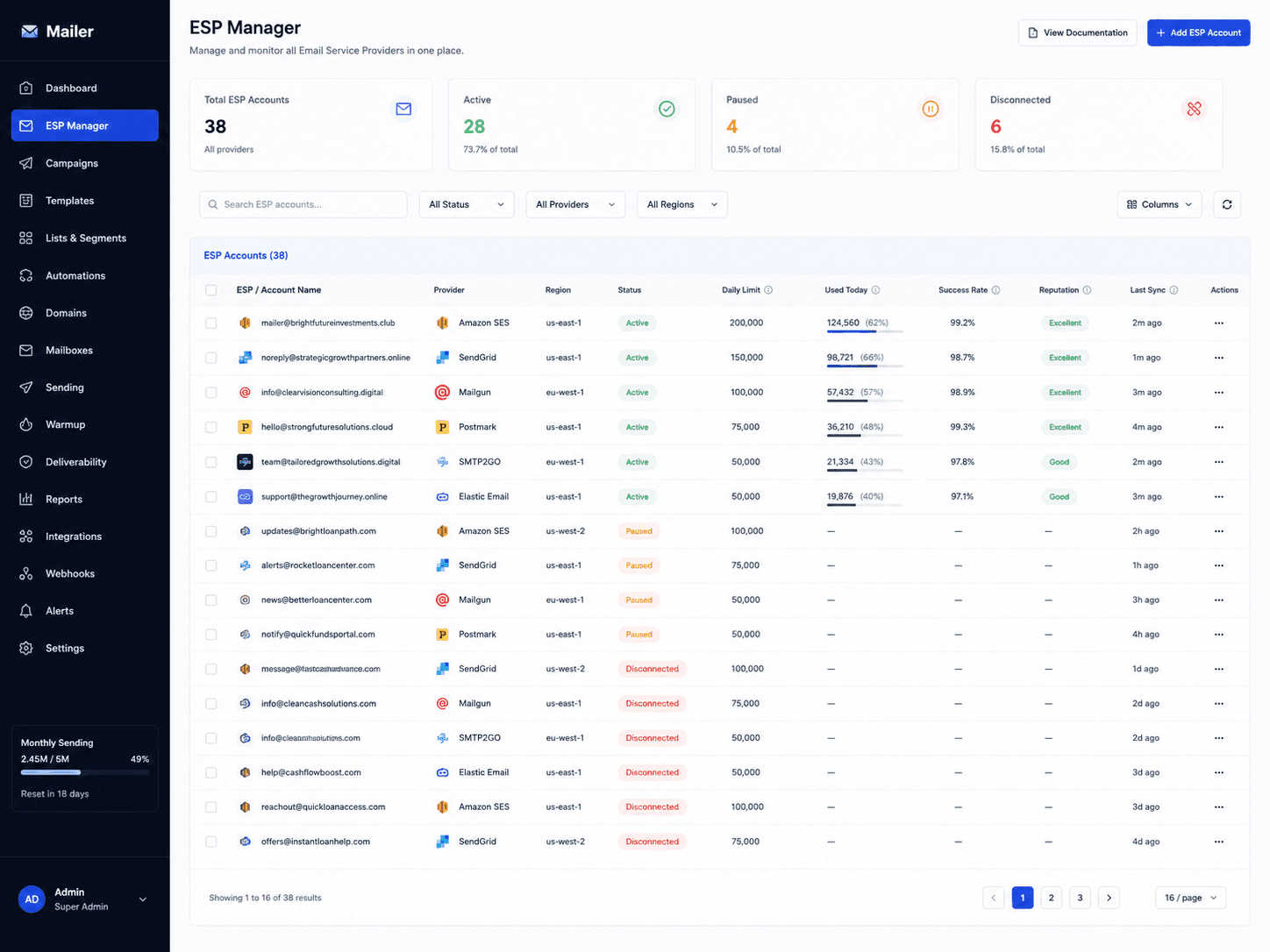Viewport: 1270px width, 952px height.
Task: Tick the checkbox for news@betterloancenter.com
Action: (x=210, y=600)
